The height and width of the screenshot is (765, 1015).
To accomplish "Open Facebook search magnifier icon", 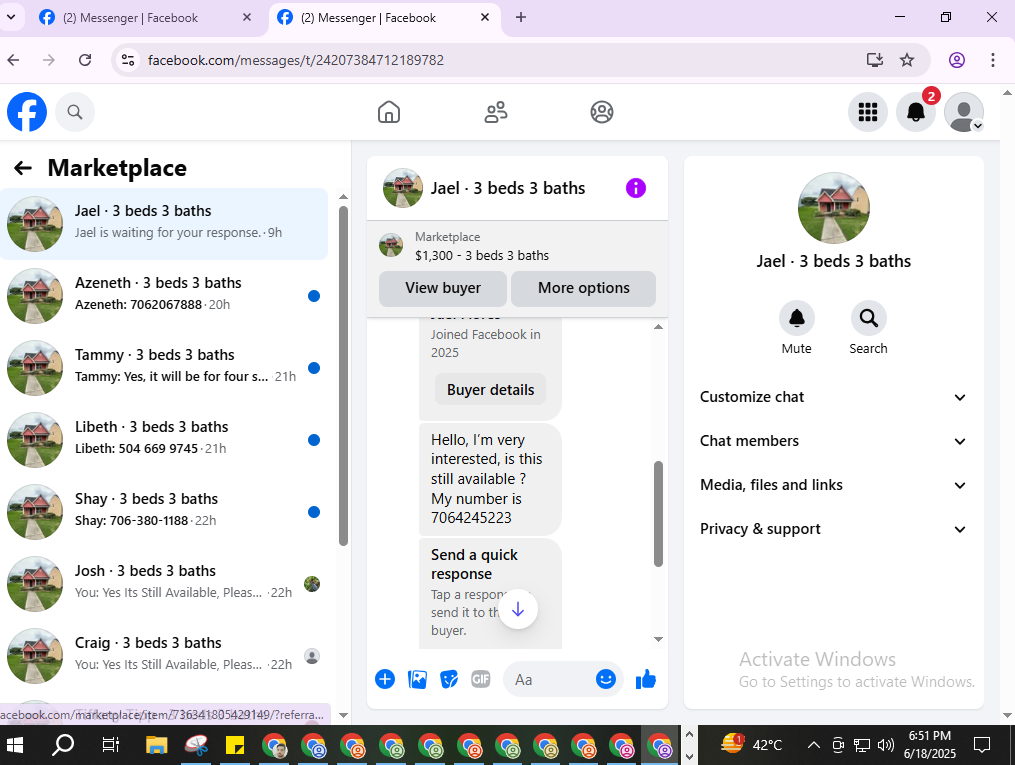I will coord(75,112).
